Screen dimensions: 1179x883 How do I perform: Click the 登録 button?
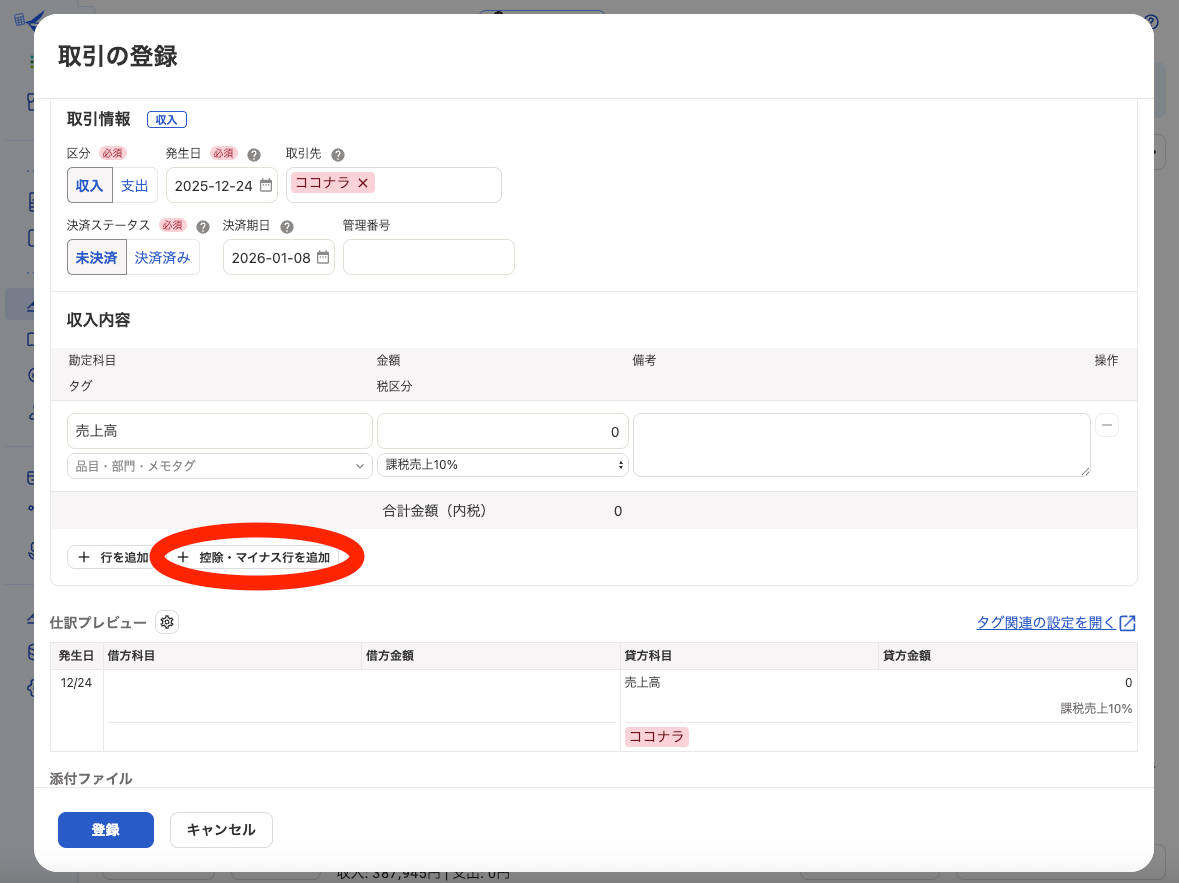(x=106, y=830)
